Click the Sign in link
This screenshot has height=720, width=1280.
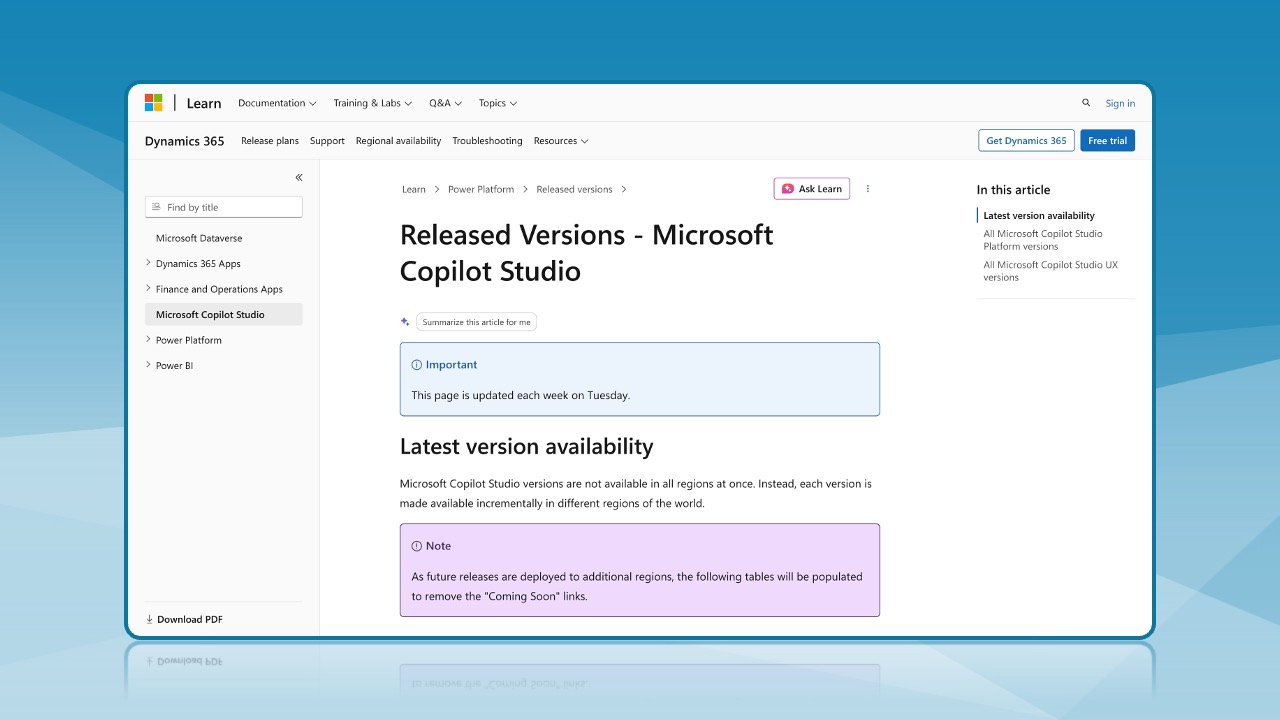[1120, 103]
